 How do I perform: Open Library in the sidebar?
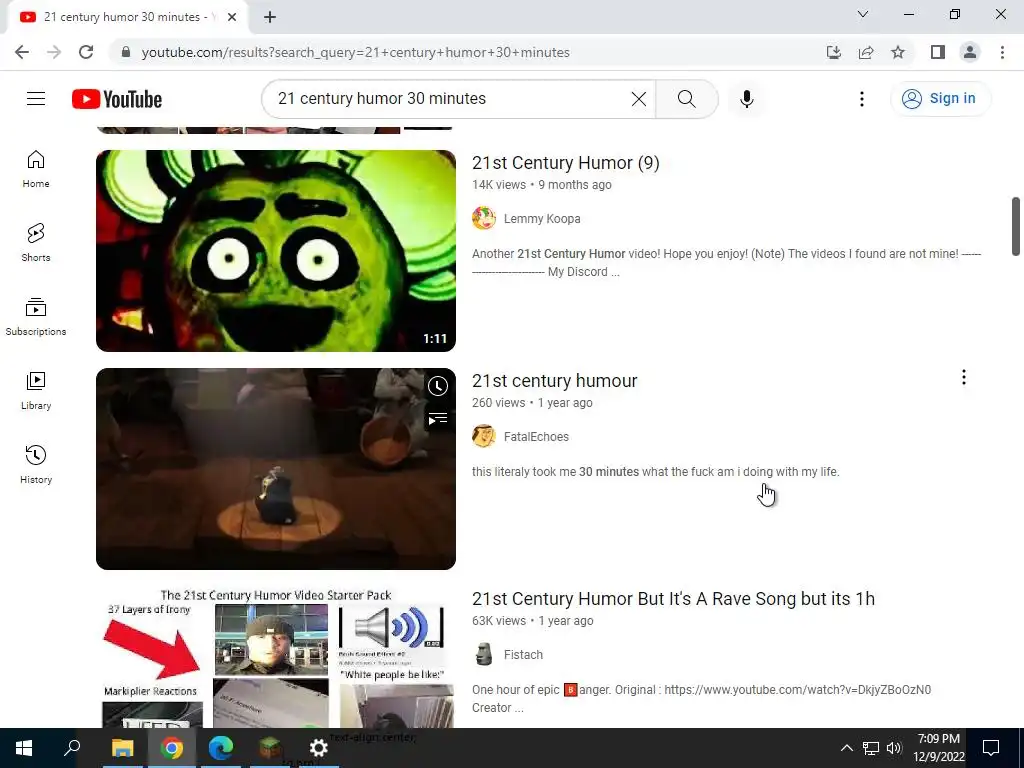[36, 391]
